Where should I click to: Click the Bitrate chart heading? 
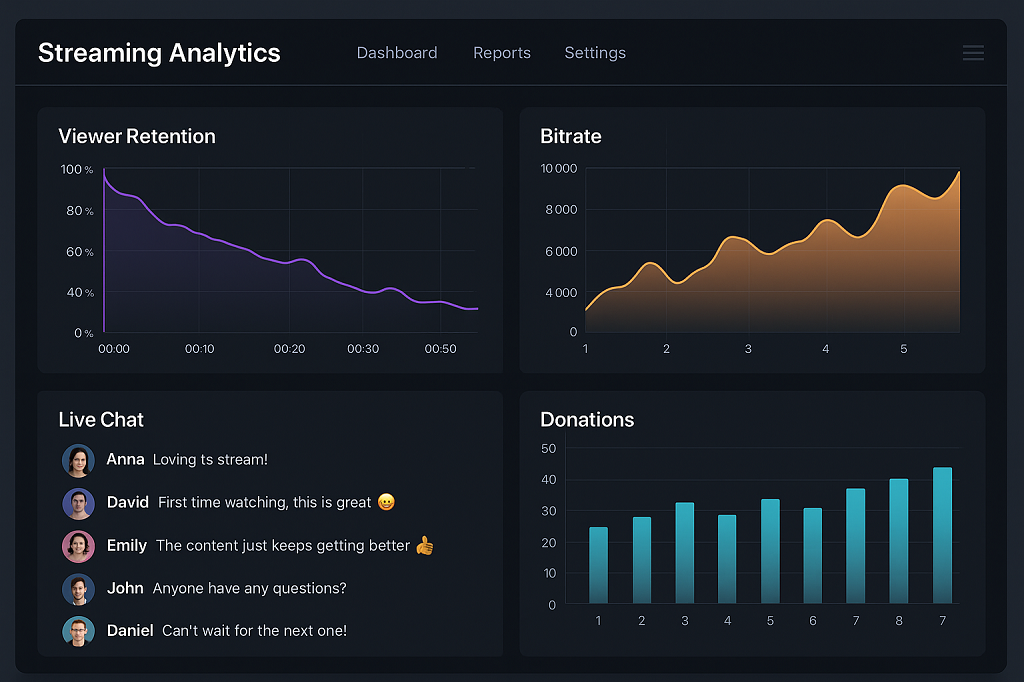point(570,137)
